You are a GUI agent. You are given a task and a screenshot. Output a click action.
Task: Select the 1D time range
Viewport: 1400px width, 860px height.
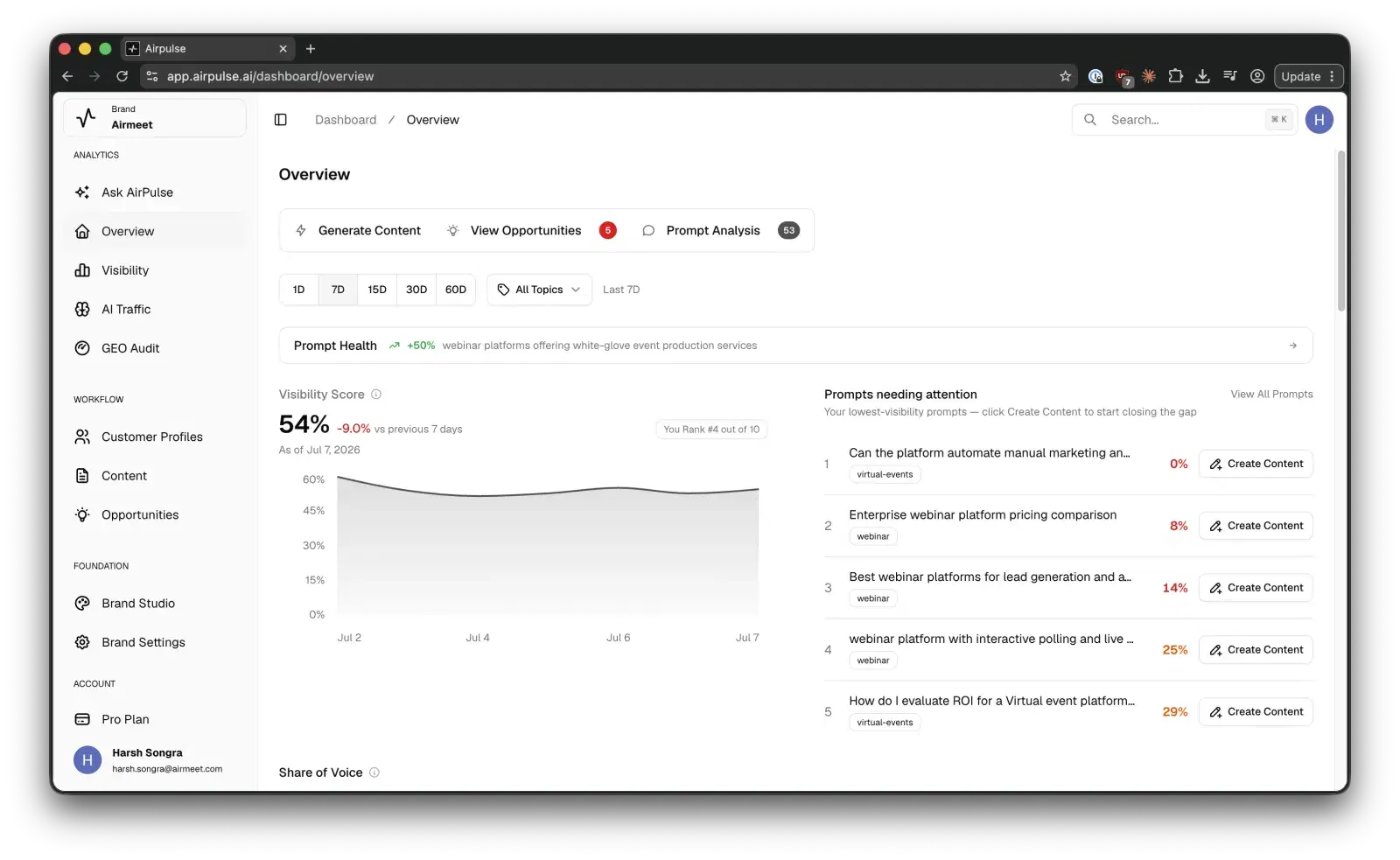tap(299, 290)
